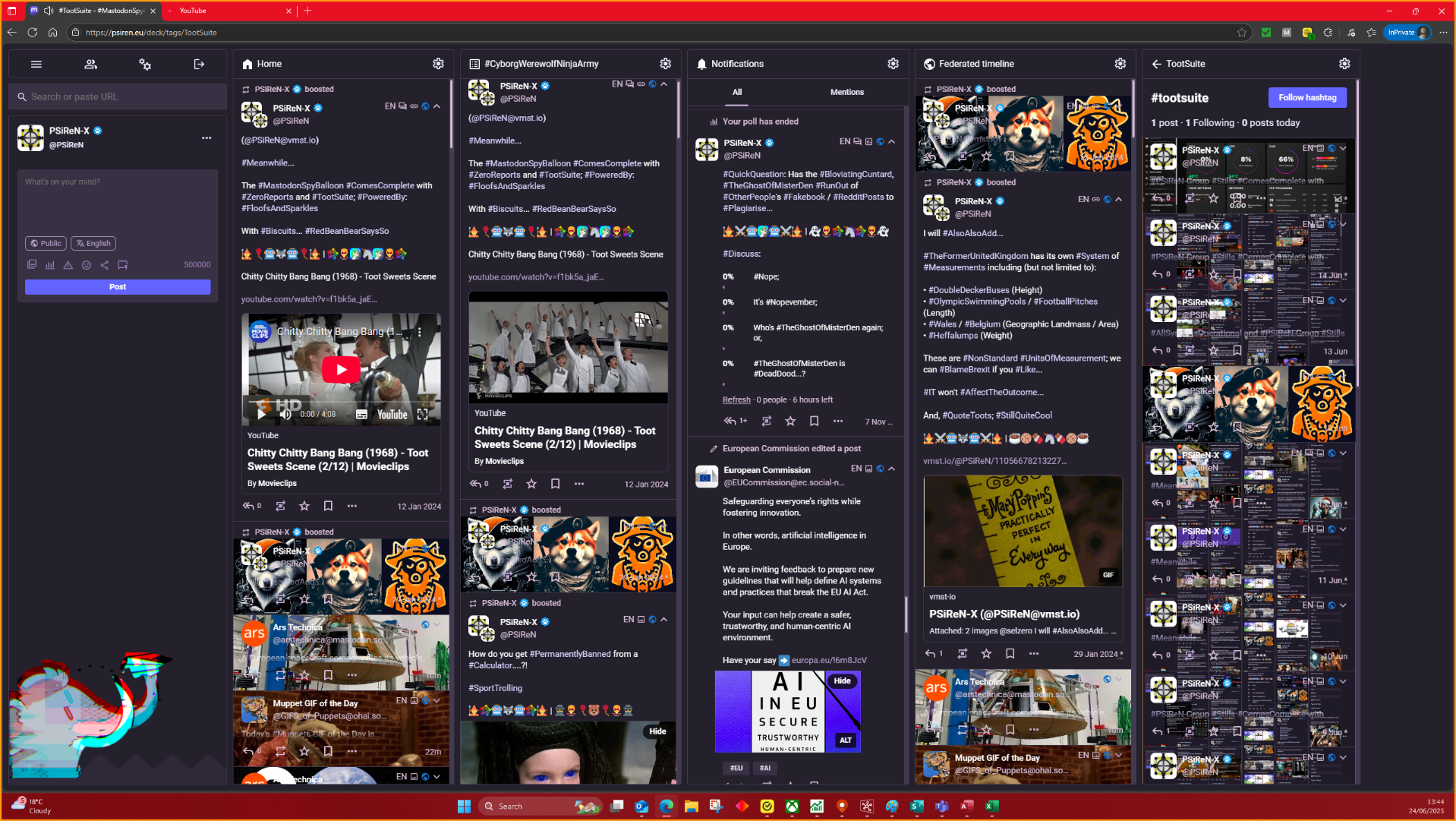The height and width of the screenshot is (821, 1456).
Task: Favourite the Chitty Chitty post in Home column
Action: (304, 506)
